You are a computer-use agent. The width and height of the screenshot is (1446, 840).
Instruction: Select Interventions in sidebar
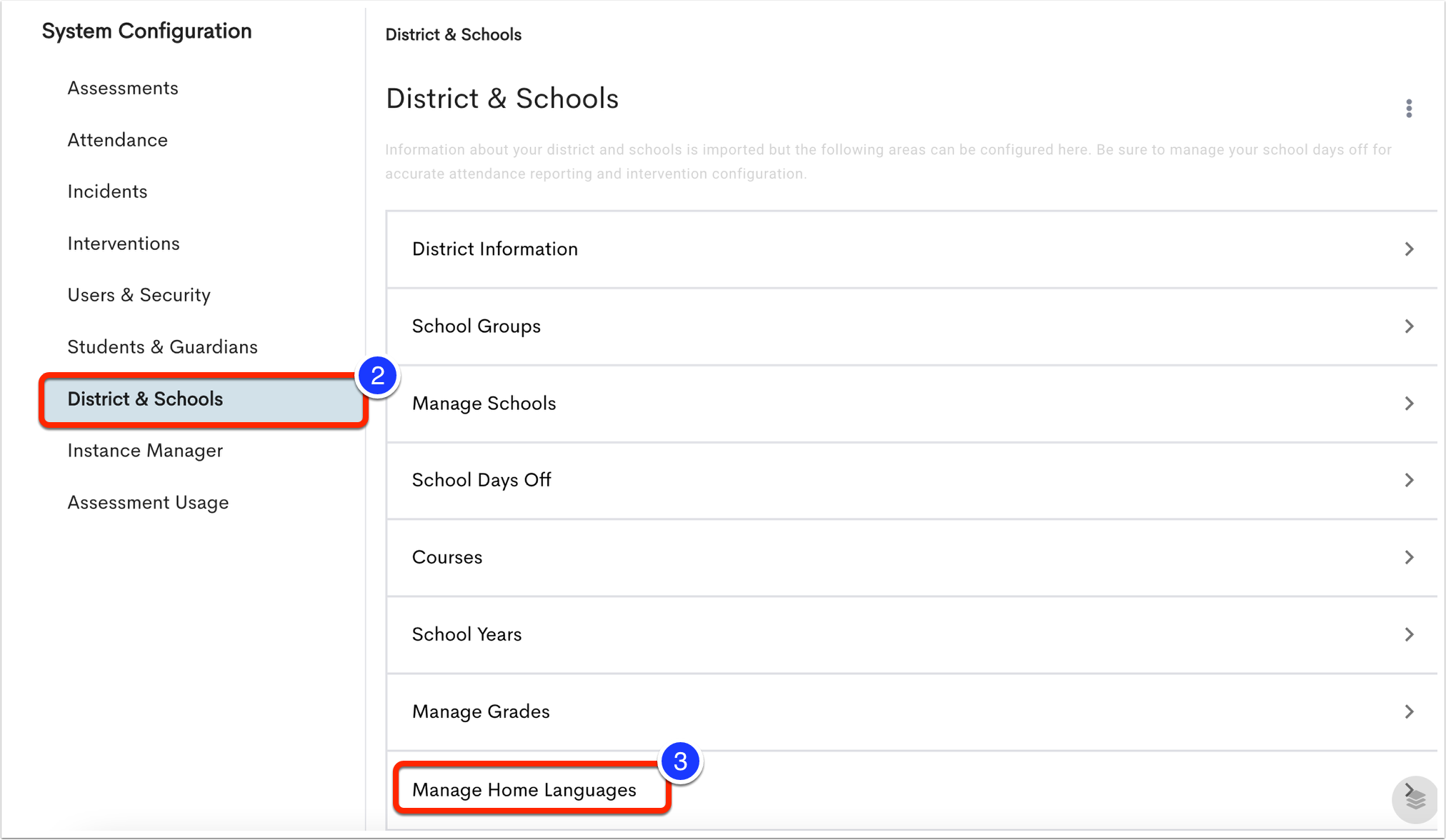pos(124,244)
